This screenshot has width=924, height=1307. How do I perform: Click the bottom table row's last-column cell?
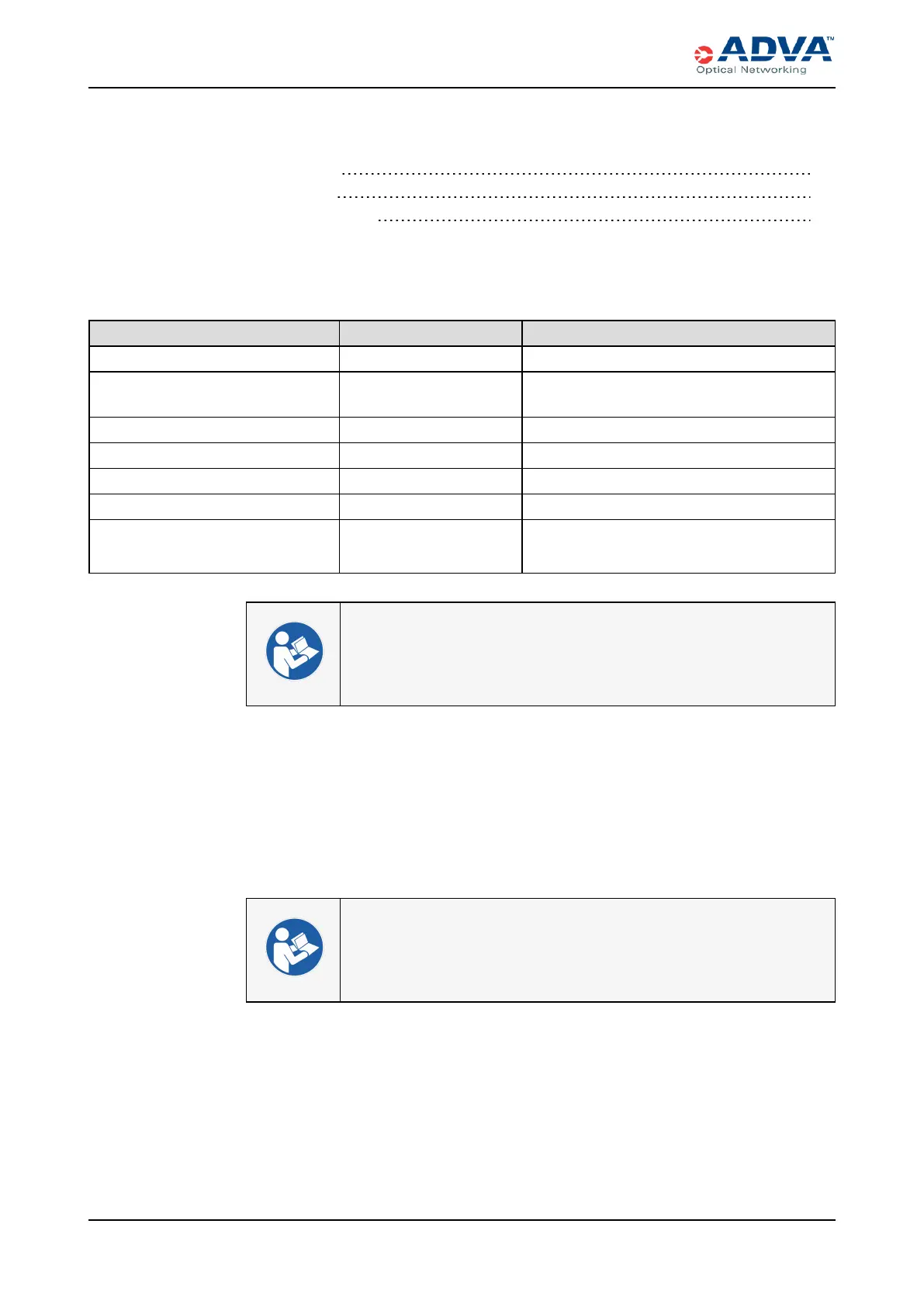point(678,546)
